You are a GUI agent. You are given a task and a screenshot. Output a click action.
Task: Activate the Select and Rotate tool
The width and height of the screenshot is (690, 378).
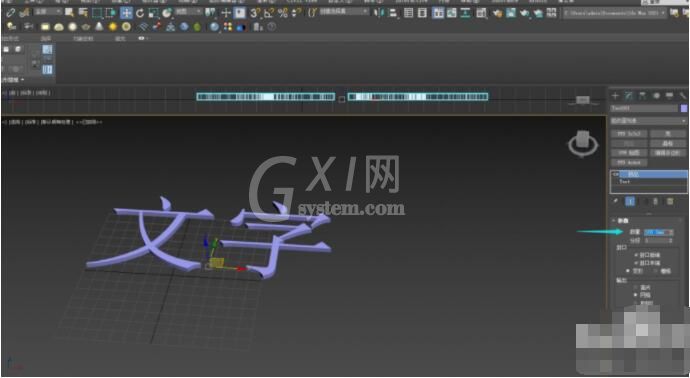140,14
